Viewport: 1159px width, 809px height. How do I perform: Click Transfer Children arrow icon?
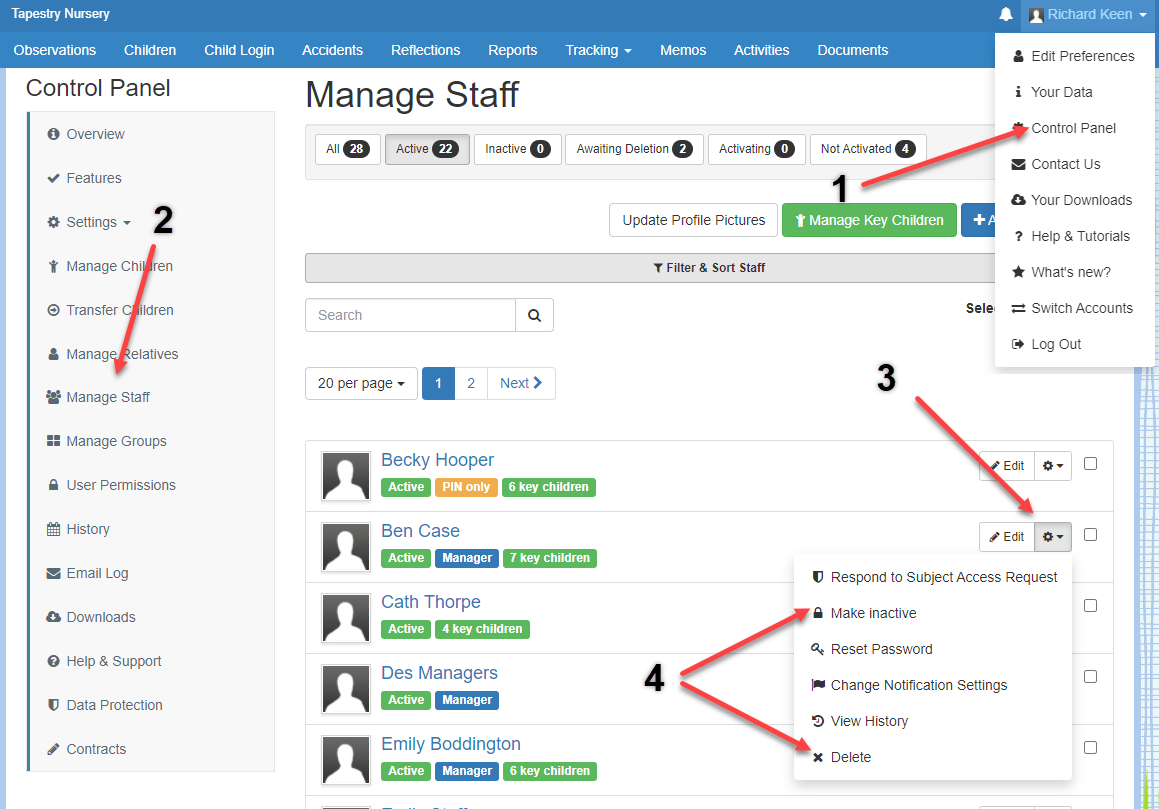click(x=53, y=310)
